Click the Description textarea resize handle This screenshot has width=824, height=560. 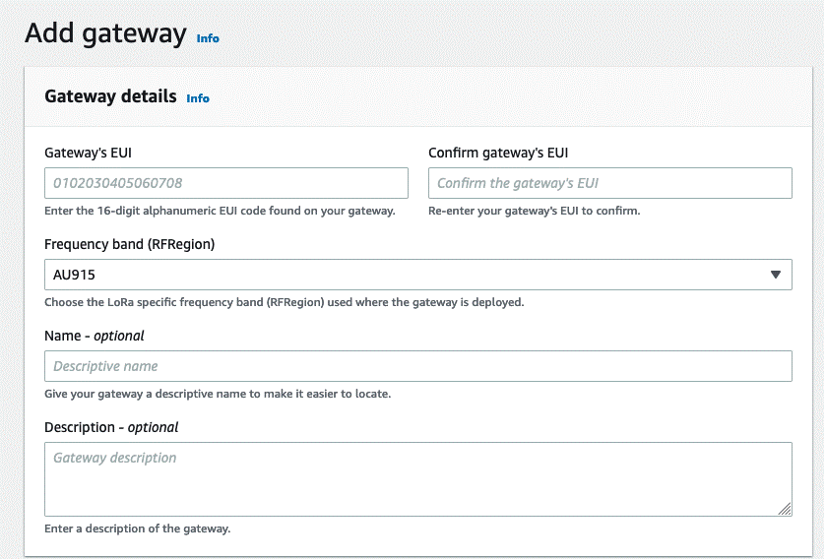coord(785,509)
